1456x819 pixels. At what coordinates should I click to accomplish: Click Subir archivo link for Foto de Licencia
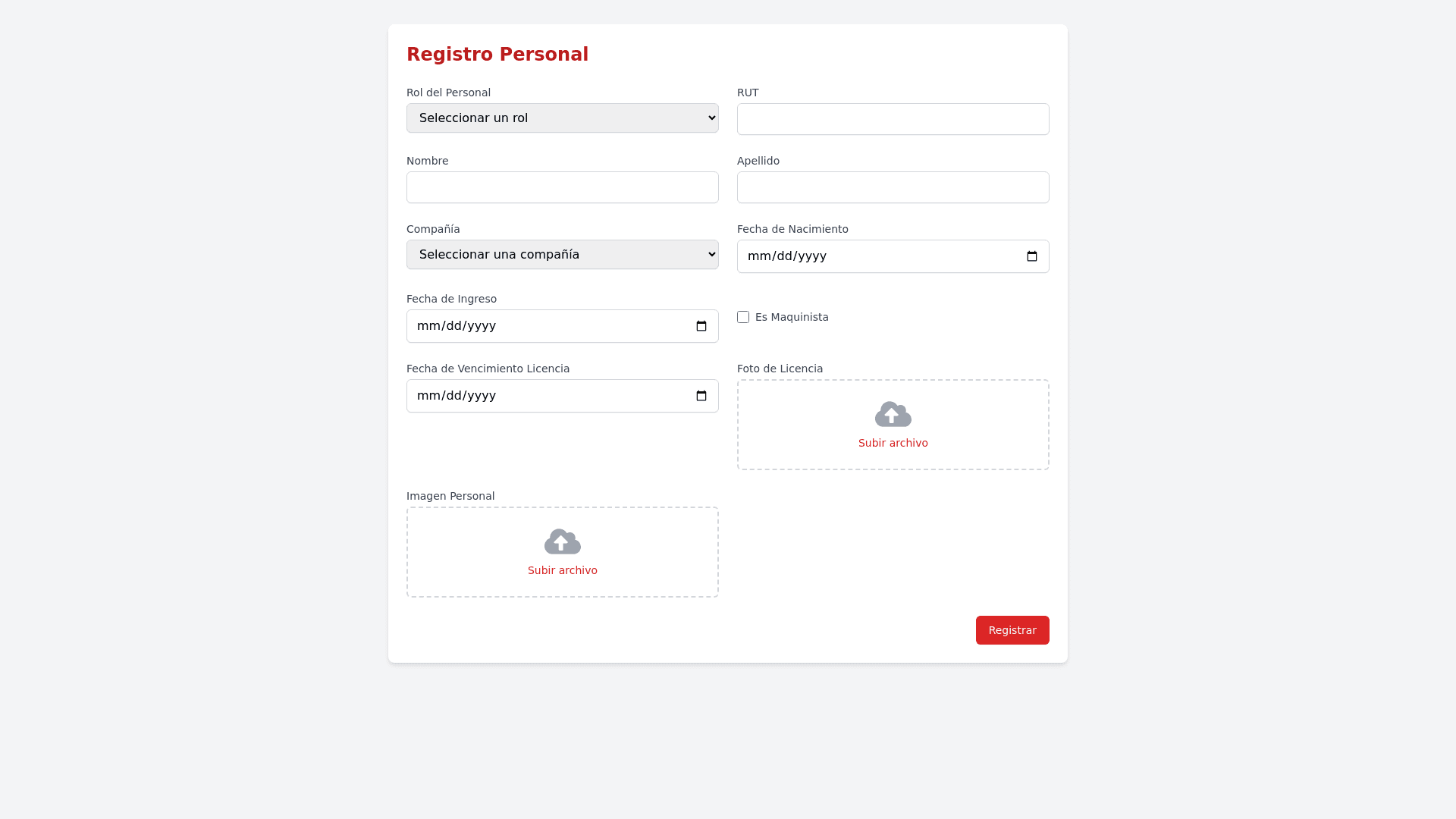[x=893, y=443]
